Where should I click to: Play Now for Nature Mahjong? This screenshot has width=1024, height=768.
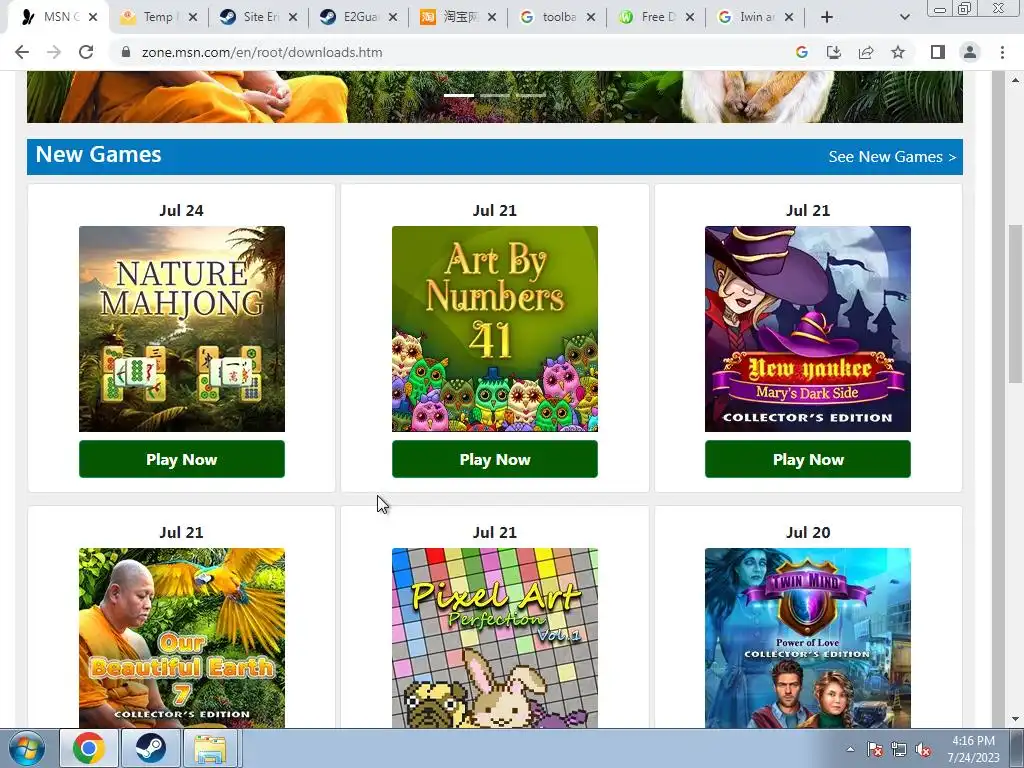[182, 459]
